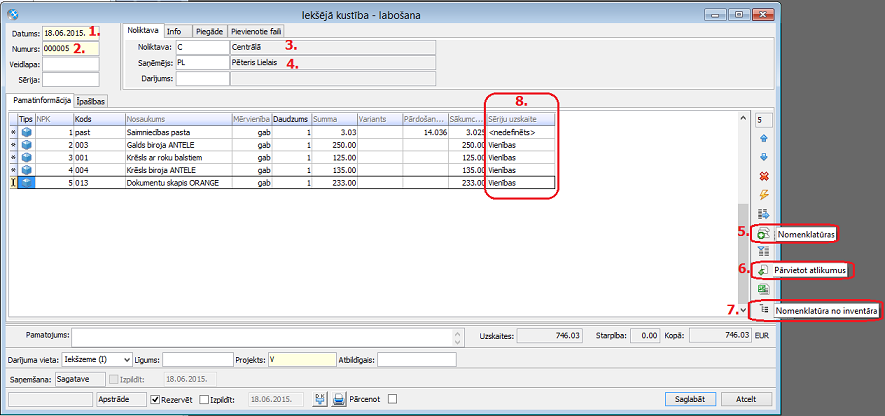885x416 pixels.
Task: Open Nomenklatūras with the green plus icon
Action: coord(764,234)
